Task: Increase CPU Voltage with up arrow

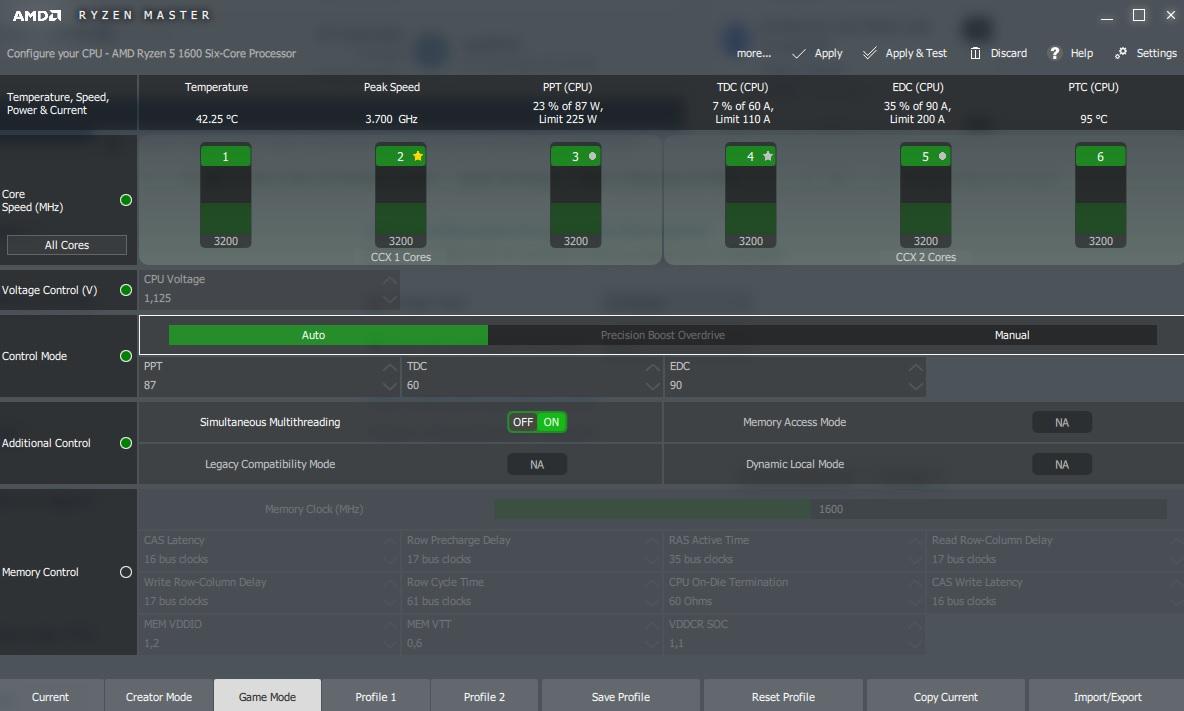Action: click(x=389, y=281)
